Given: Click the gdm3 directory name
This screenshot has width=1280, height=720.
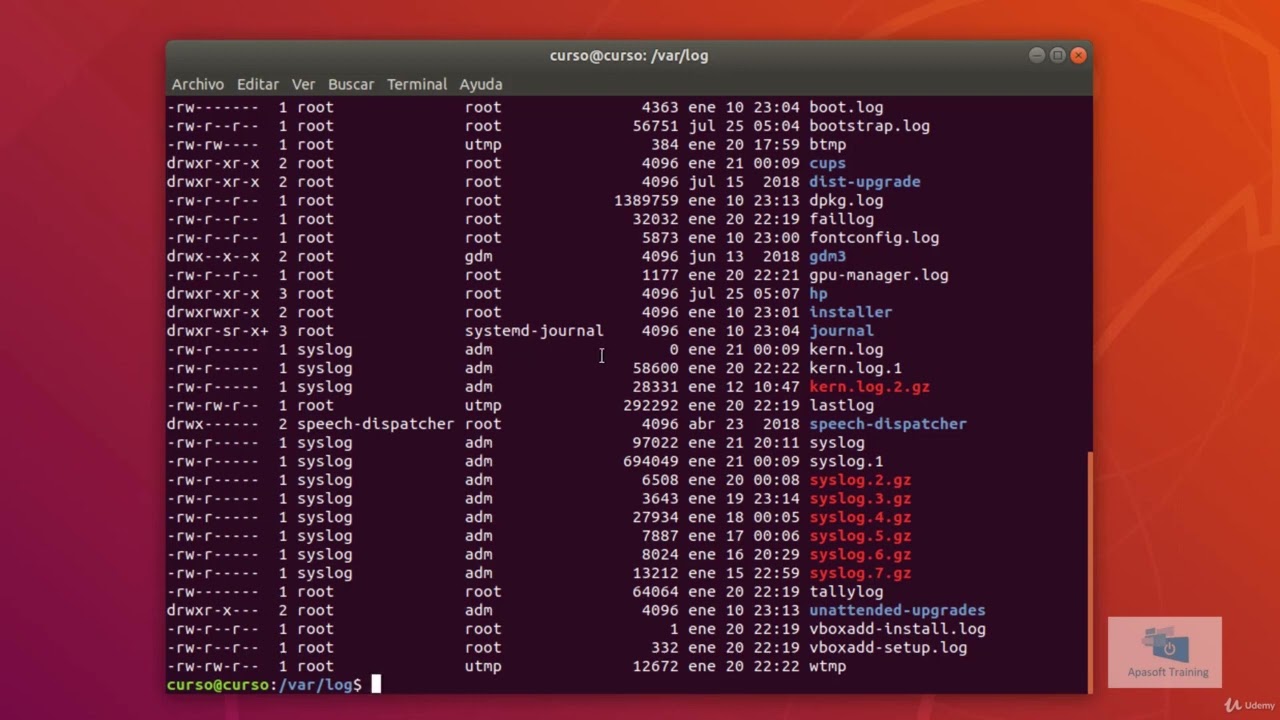Looking at the screenshot, I should pos(827,256).
